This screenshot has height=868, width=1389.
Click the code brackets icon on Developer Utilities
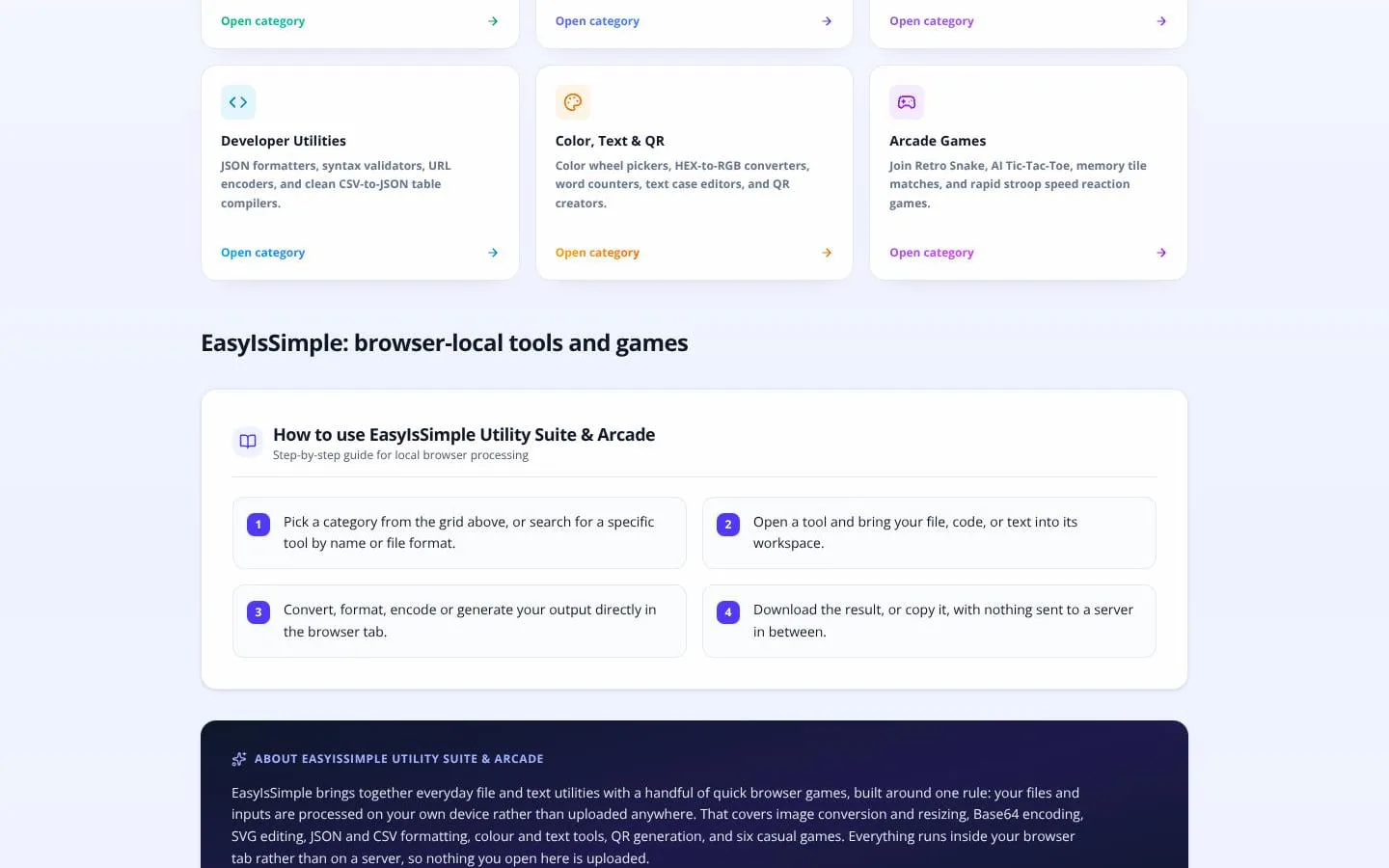238,102
